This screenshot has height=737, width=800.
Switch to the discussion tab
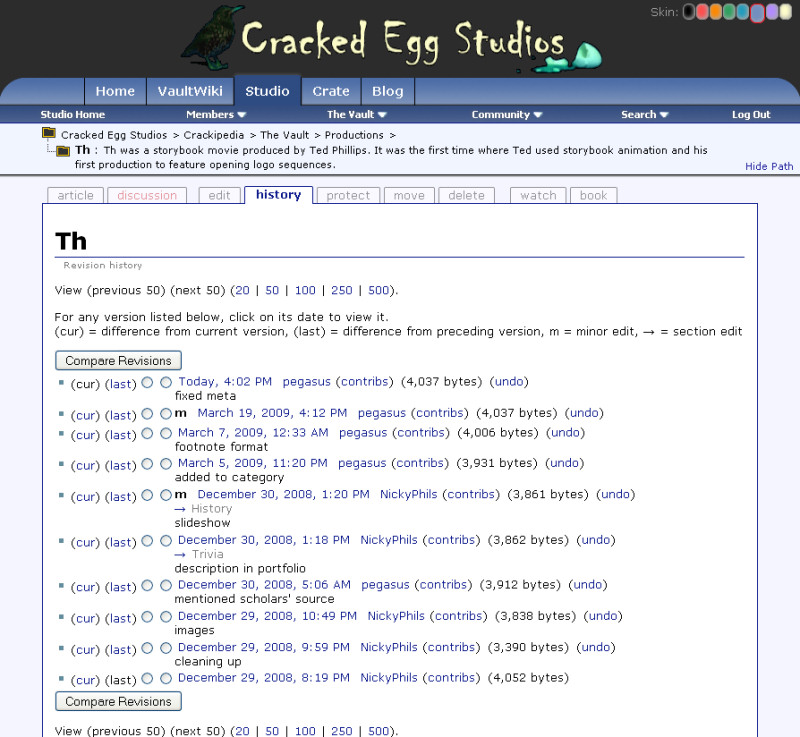pos(147,195)
